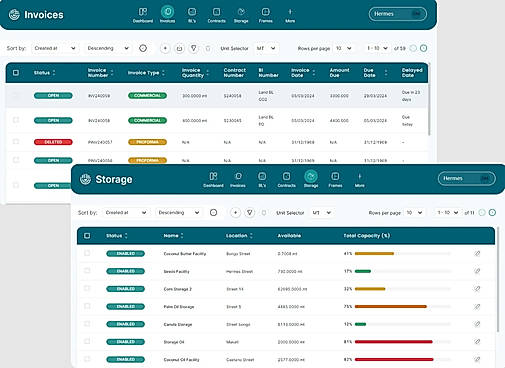Open the Unit Selector MT dropdown in Invoices

266,48
